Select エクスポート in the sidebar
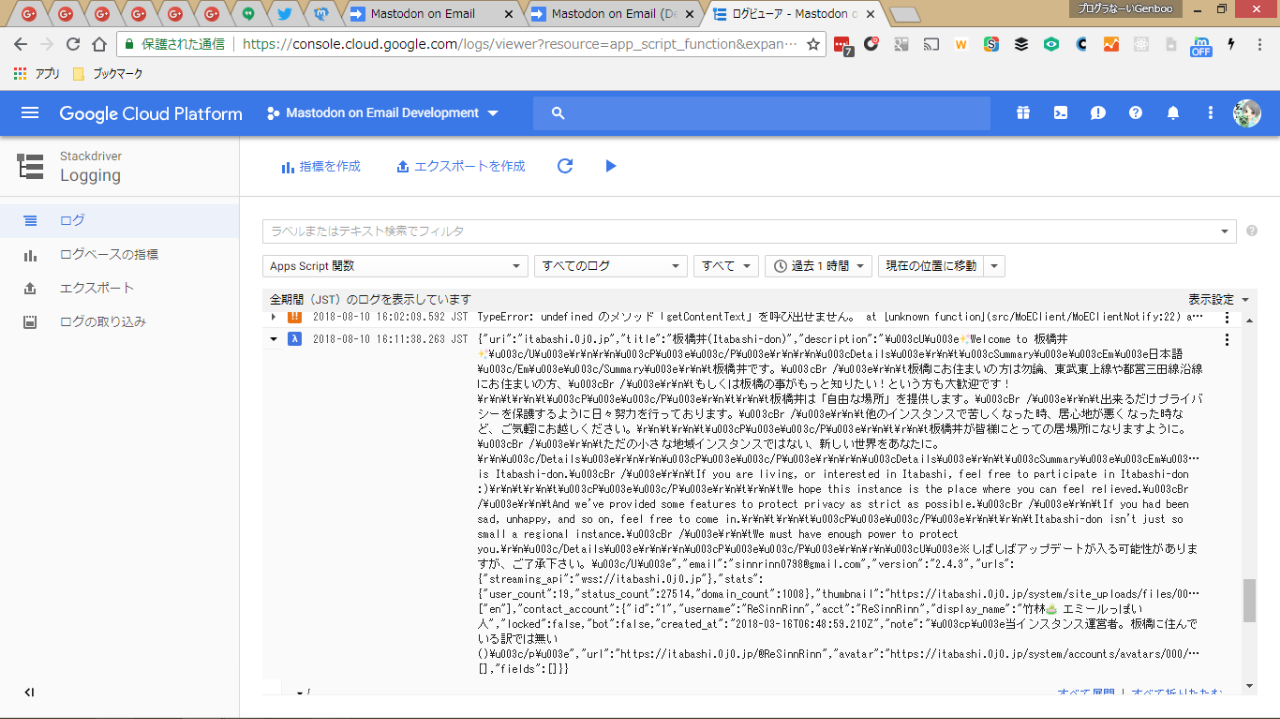Screen dimensions: 1280x719 click(x=96, y=288)
